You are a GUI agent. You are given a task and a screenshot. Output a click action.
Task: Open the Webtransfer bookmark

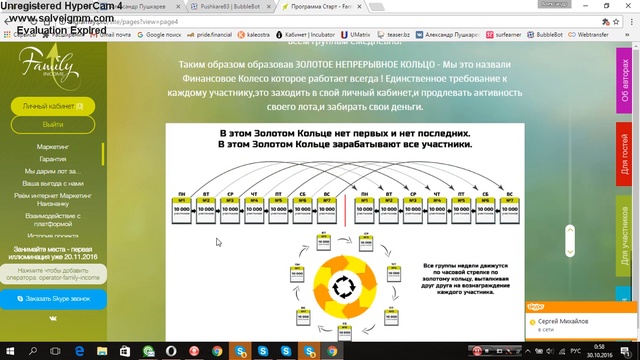(588, 35)
